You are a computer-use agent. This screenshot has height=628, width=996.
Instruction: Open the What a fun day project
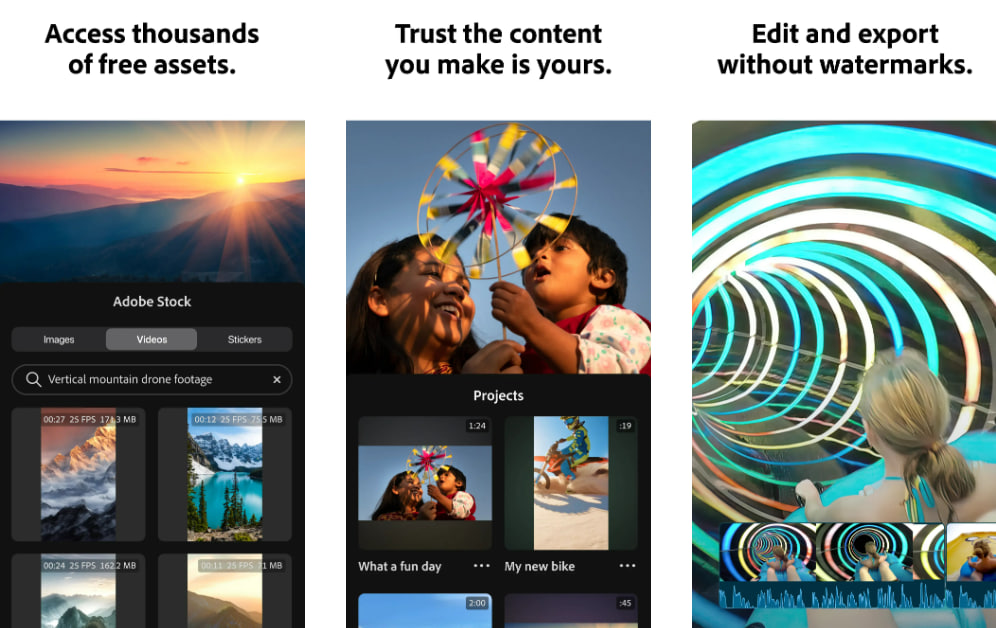(x=425, y=483)
